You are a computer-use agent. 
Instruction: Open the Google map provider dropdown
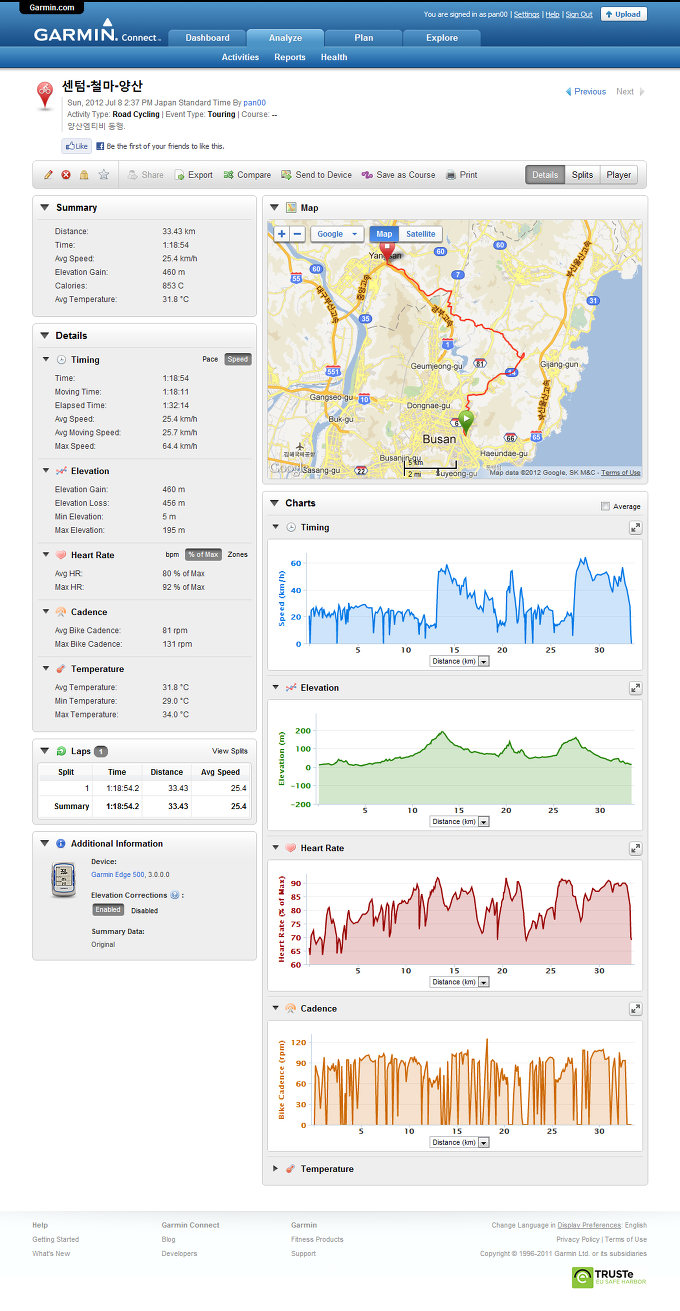(336, 234)
